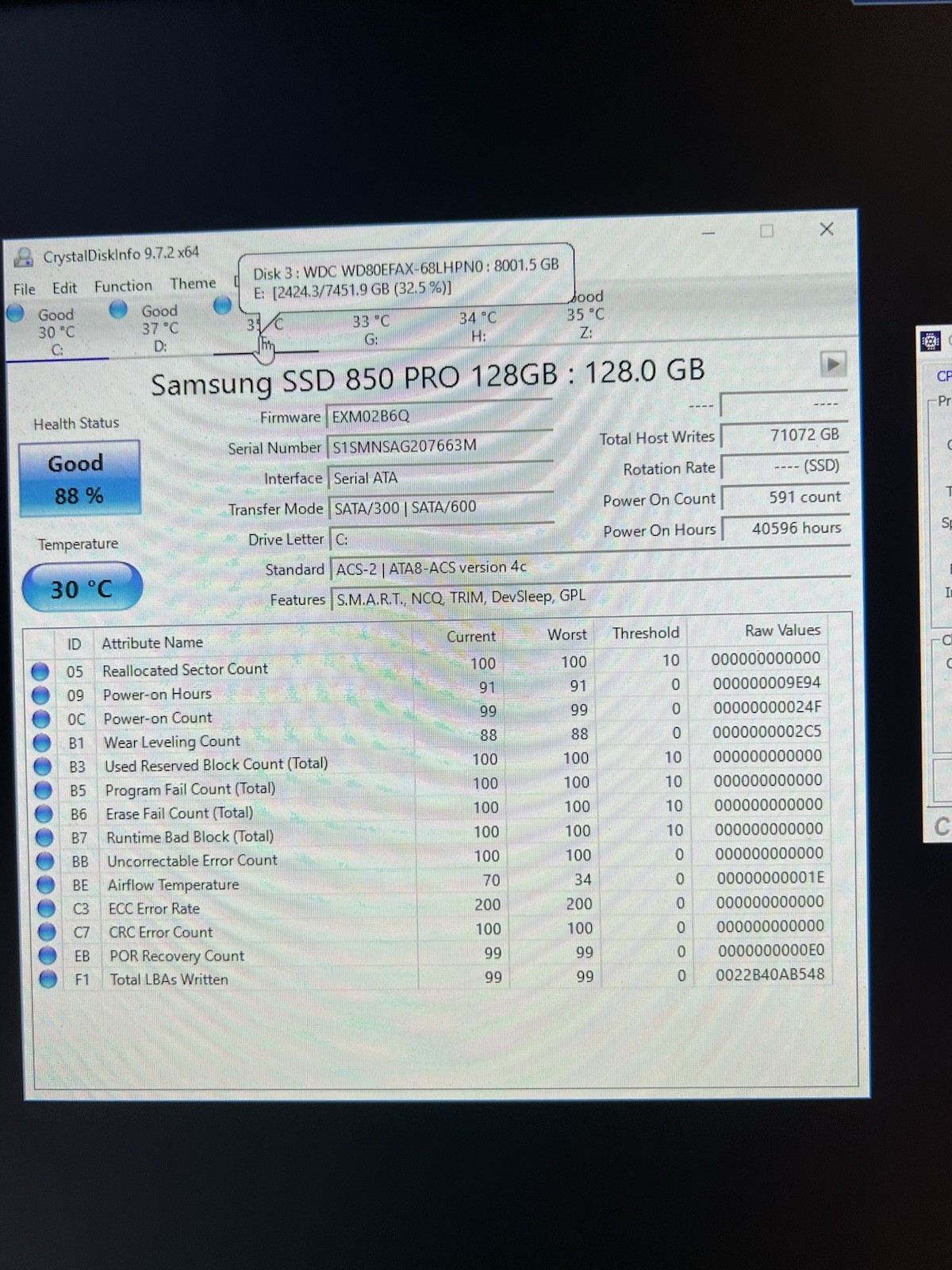The height and width of the screenshot is (1270, 952).
Task: Open the Function menu
Action: pyautogui.click(x=123, y=286)
